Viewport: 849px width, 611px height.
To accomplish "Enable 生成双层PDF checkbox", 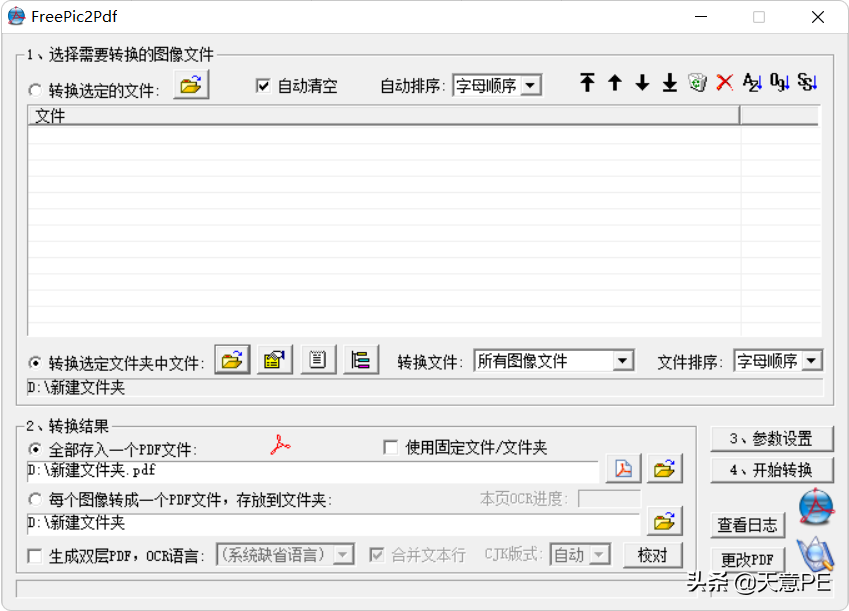I will [35, 556].
